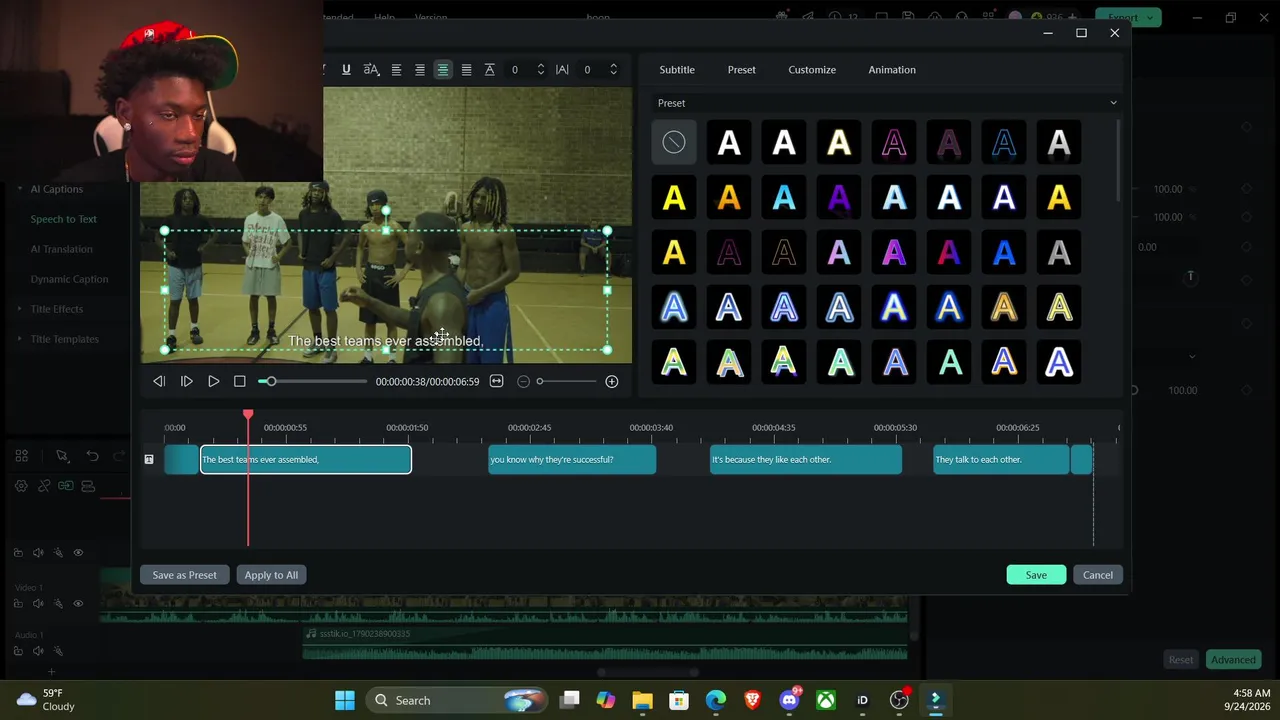
Task: Step to the previous frame
Action: pos(159,381)
